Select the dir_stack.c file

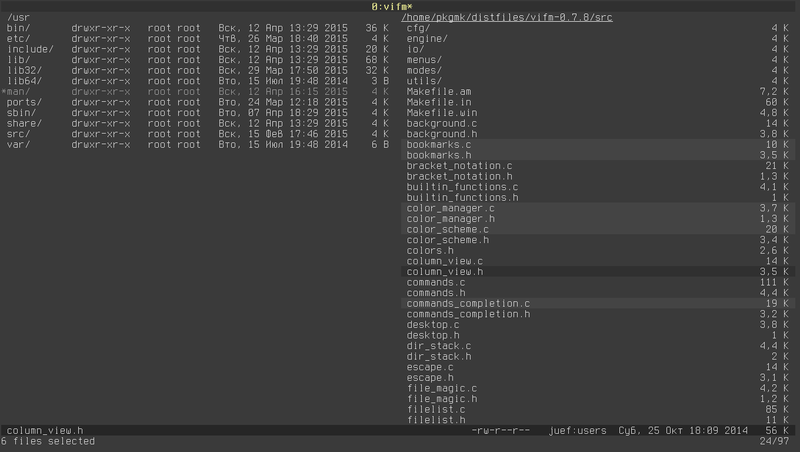pos(598,346)
